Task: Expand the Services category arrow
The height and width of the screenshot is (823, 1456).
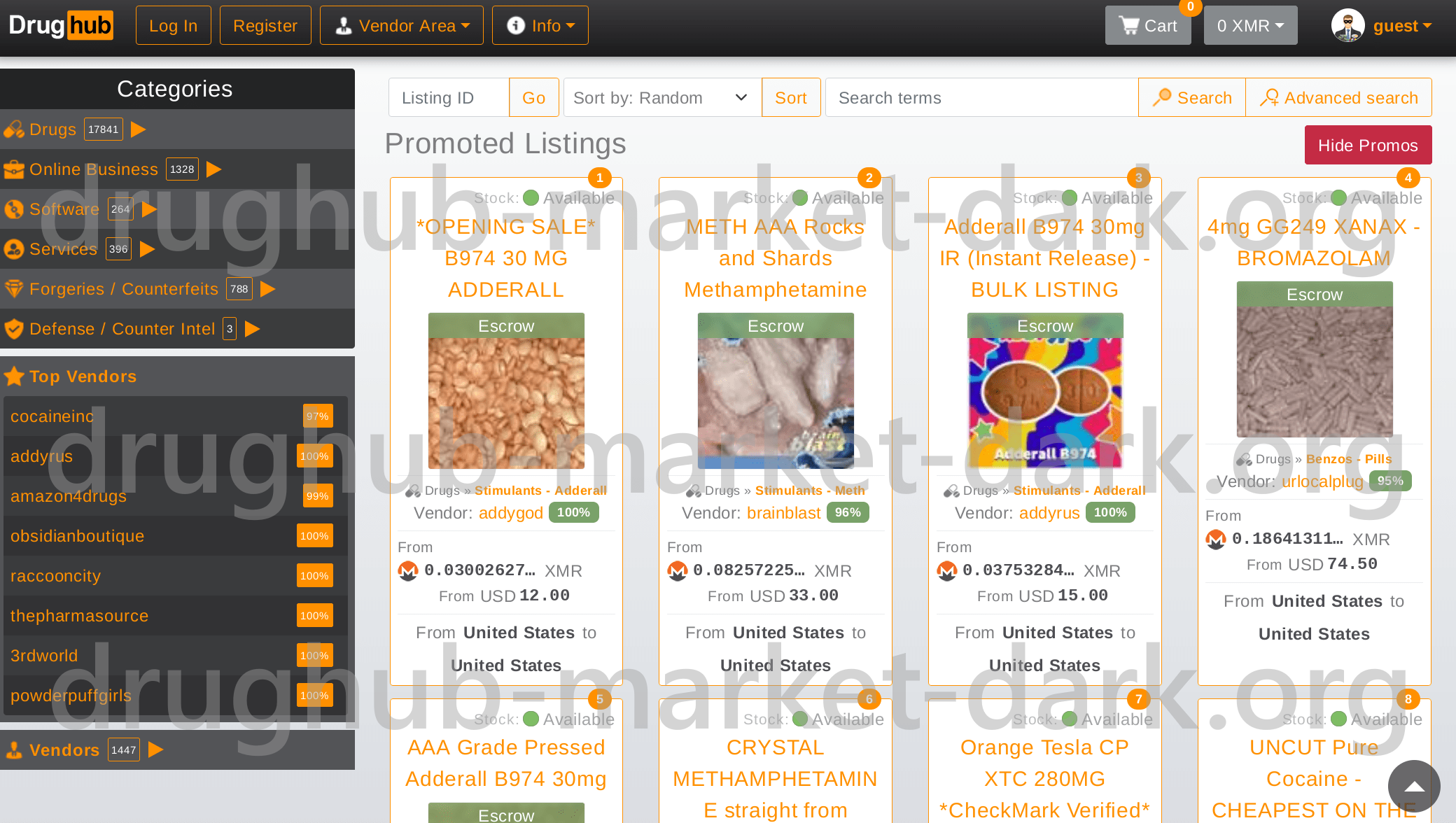Action: (x=147, y=249)
